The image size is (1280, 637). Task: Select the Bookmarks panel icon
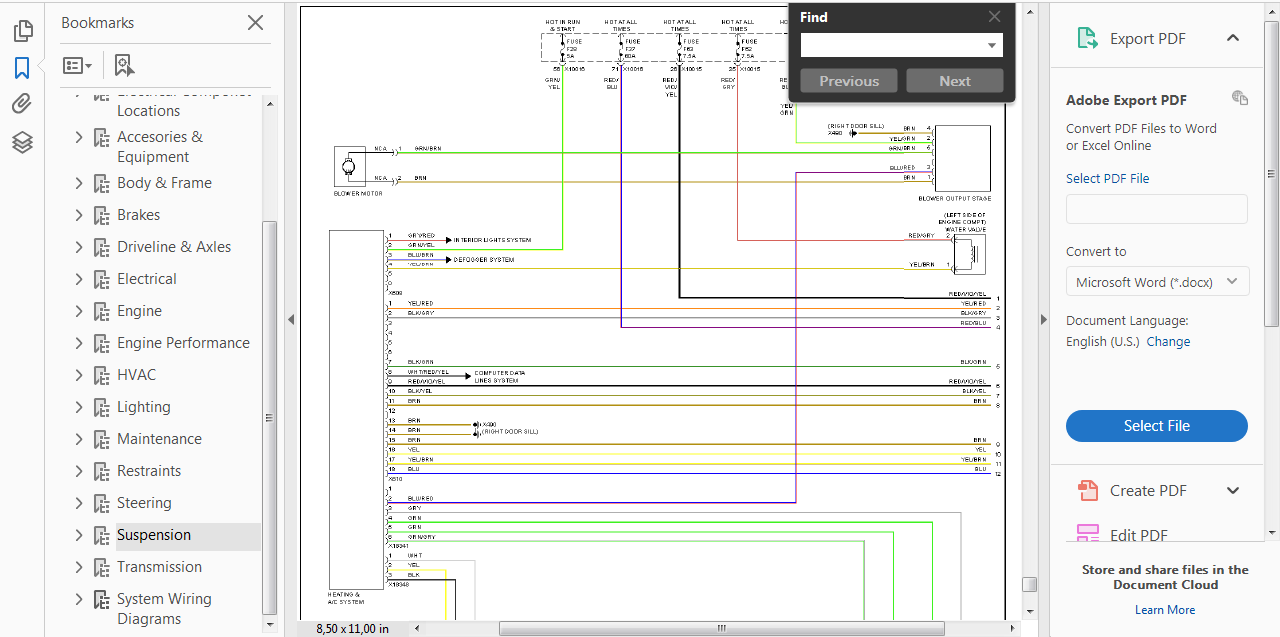pos(22,68)
